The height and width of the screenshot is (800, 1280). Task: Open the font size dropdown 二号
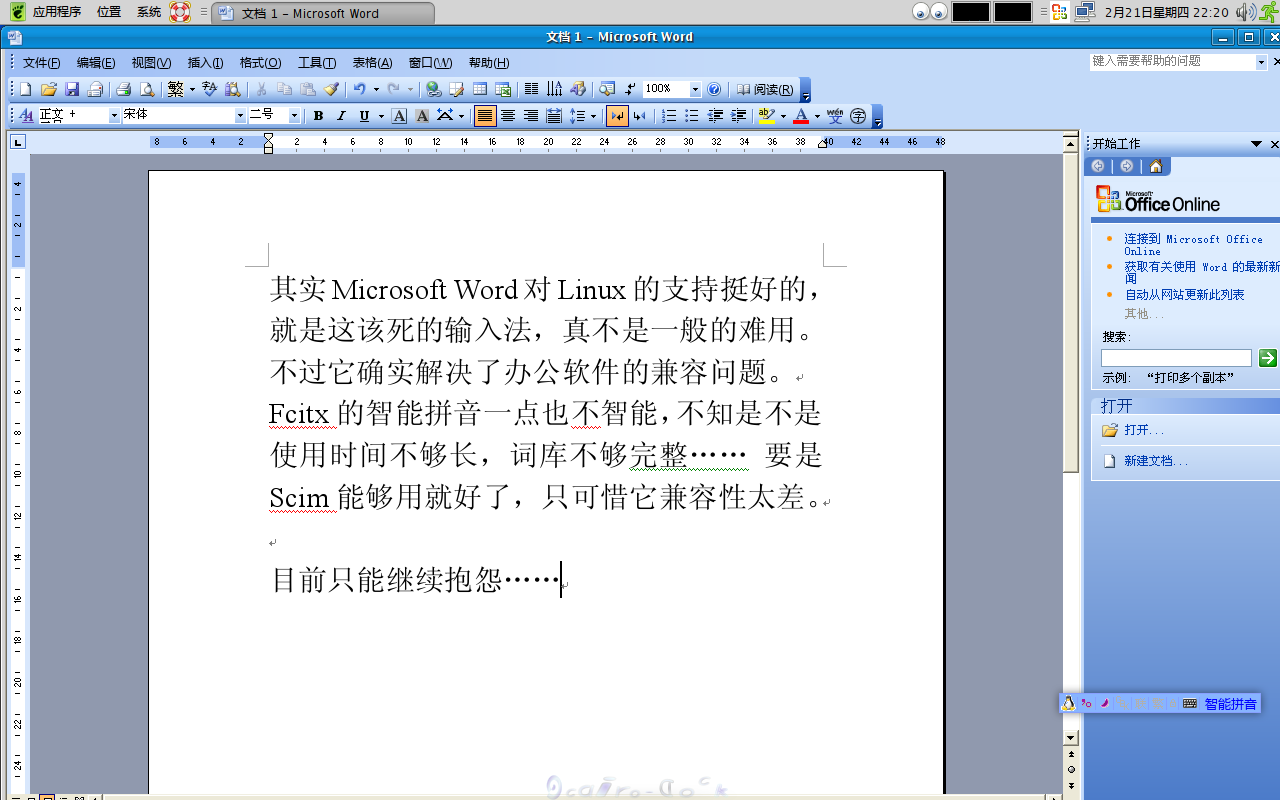click(294, 116)
